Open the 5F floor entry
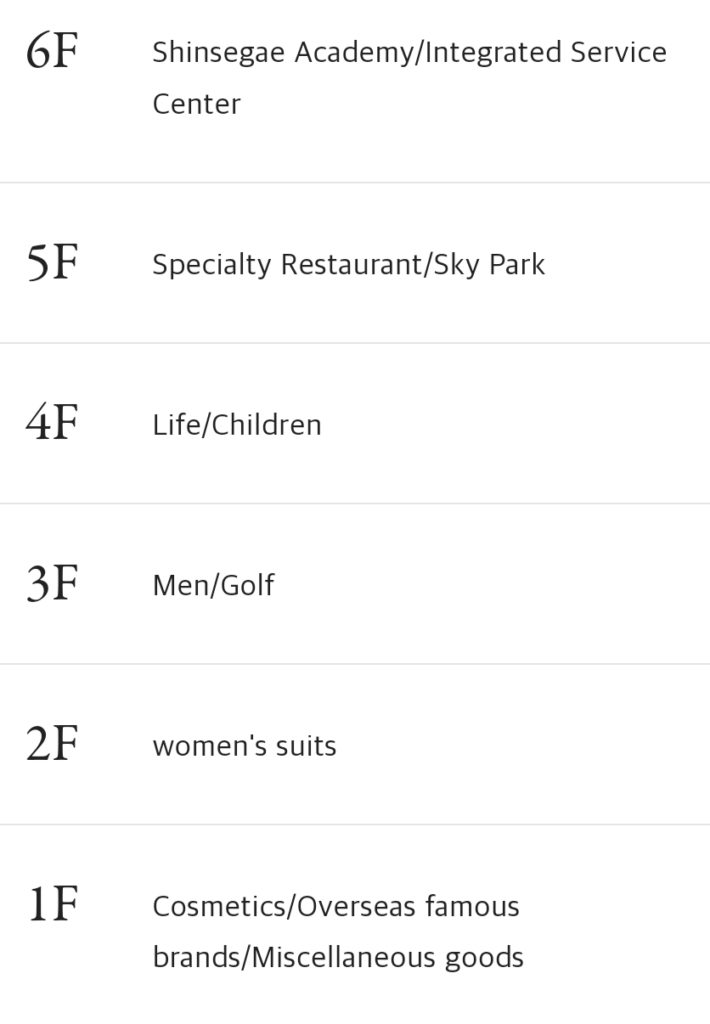The width and height of the screenshot is (710, 1024). coord(52,262)
